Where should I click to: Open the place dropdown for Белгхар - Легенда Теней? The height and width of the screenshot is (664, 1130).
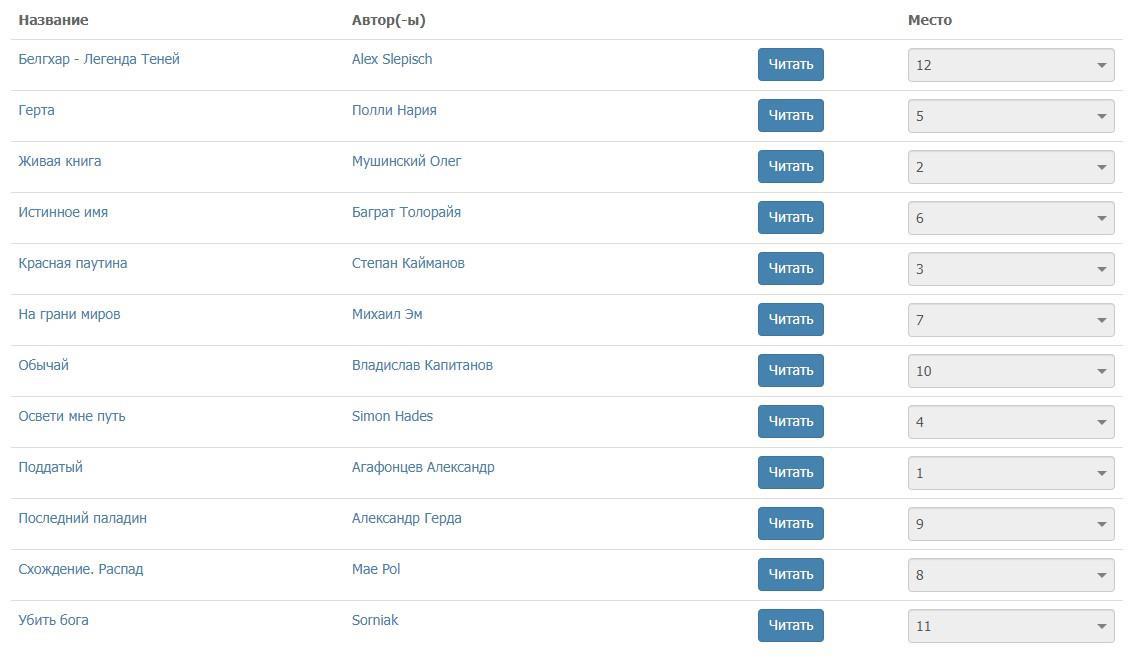tap(1010, 65)
